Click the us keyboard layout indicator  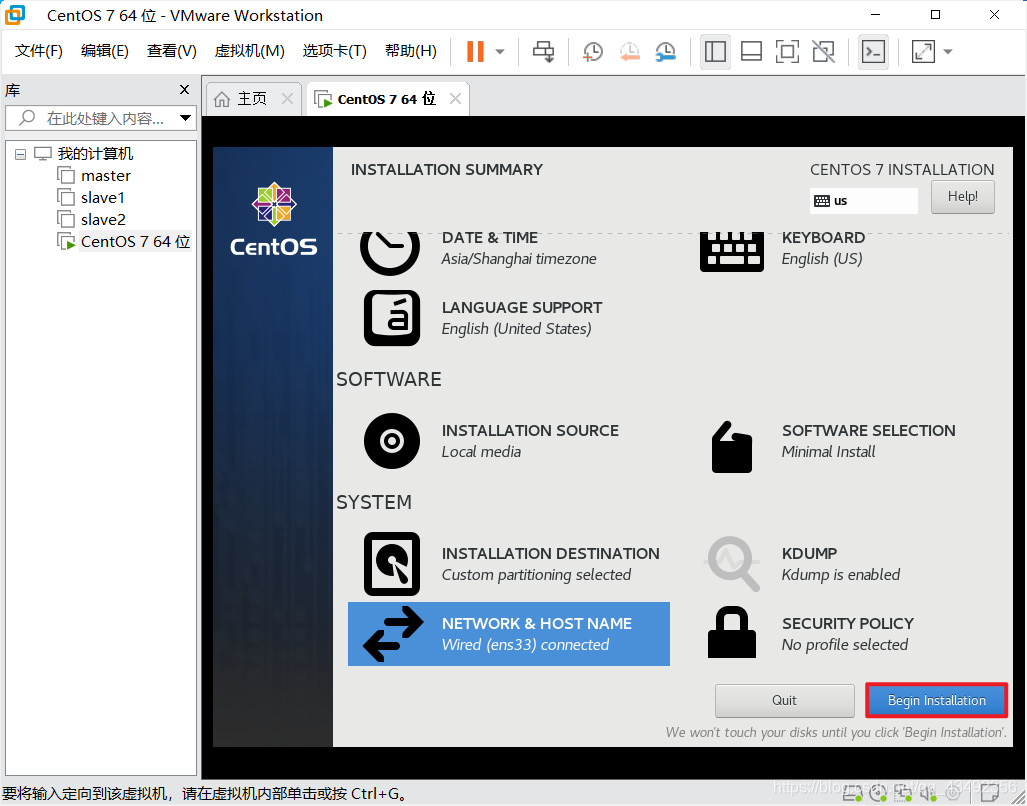point(863,200)
